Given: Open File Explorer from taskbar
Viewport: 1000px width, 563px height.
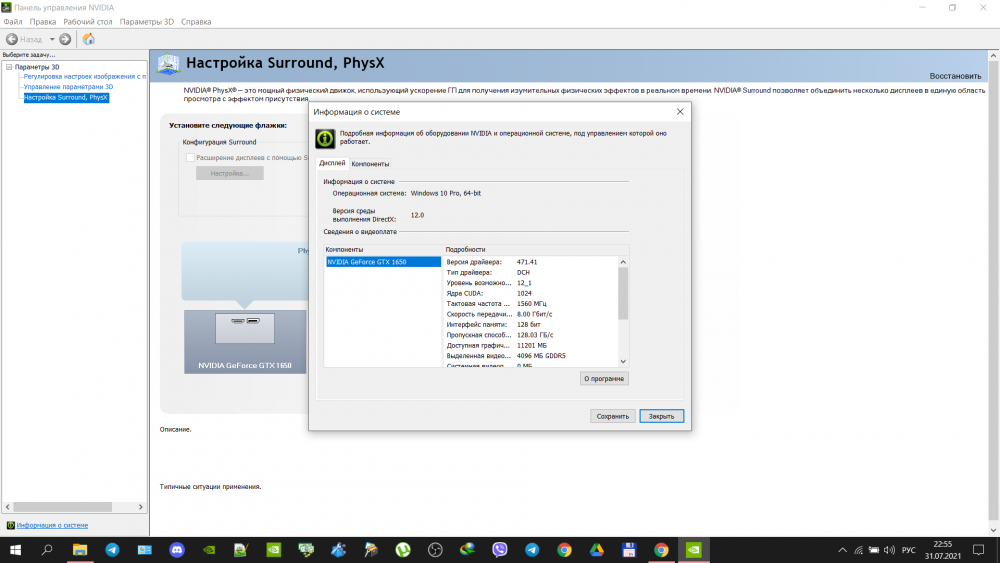Looking at the screenshot, I should [x=80, y=550].
